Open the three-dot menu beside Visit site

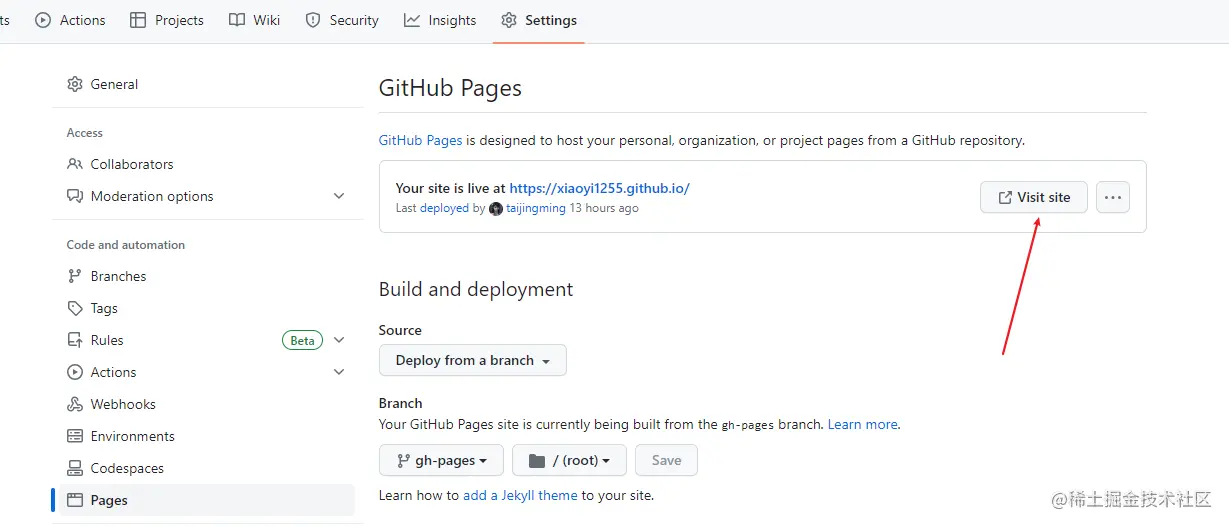[x=1113, y=197]
